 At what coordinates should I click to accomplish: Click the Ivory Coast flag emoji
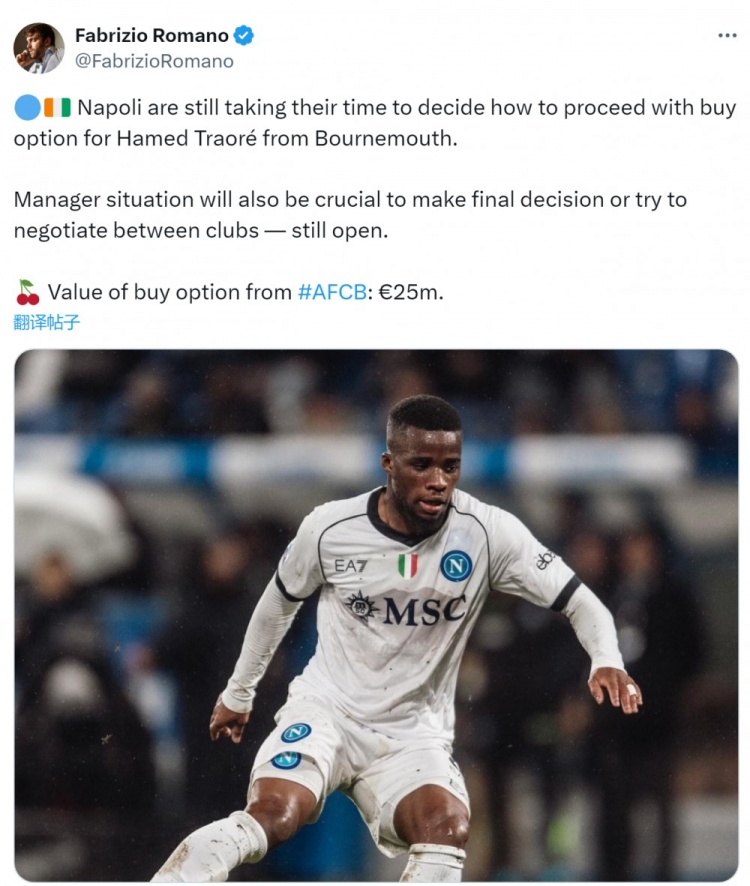coord(57,107)
